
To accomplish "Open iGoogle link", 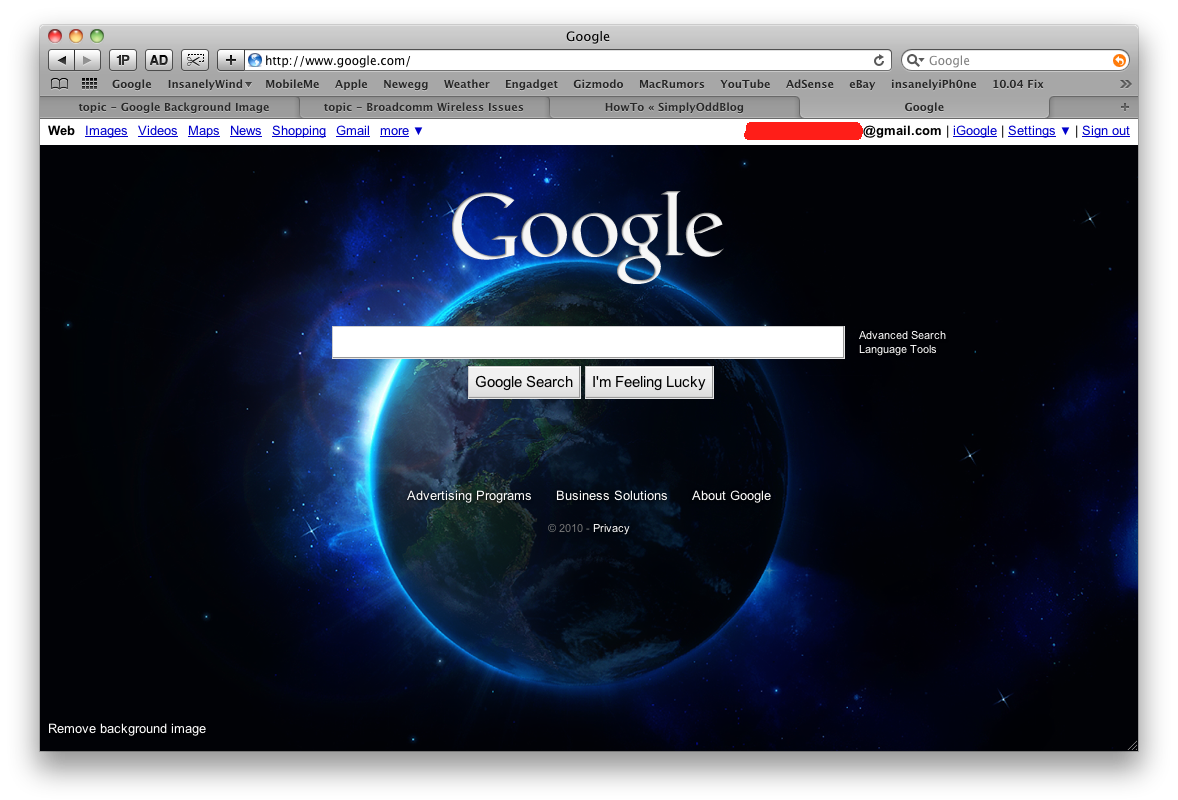I will coord(974,131).
